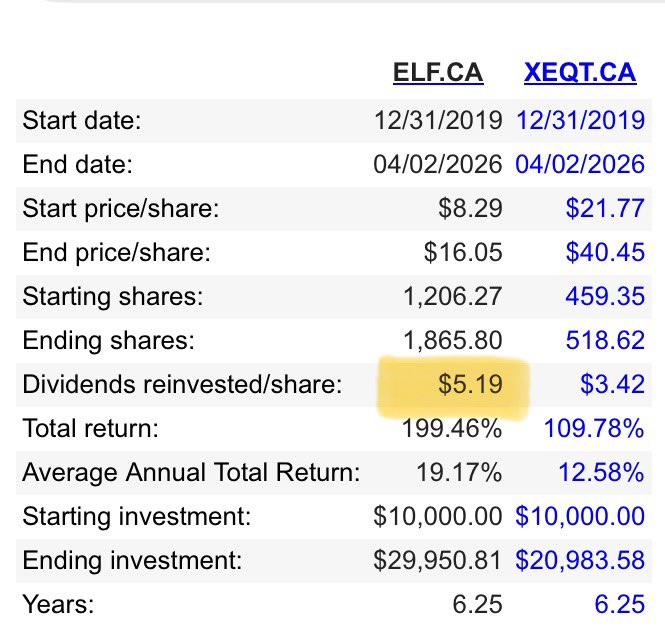Select ELF start price $8.29

pyautogui.click(x=470, y=208)
